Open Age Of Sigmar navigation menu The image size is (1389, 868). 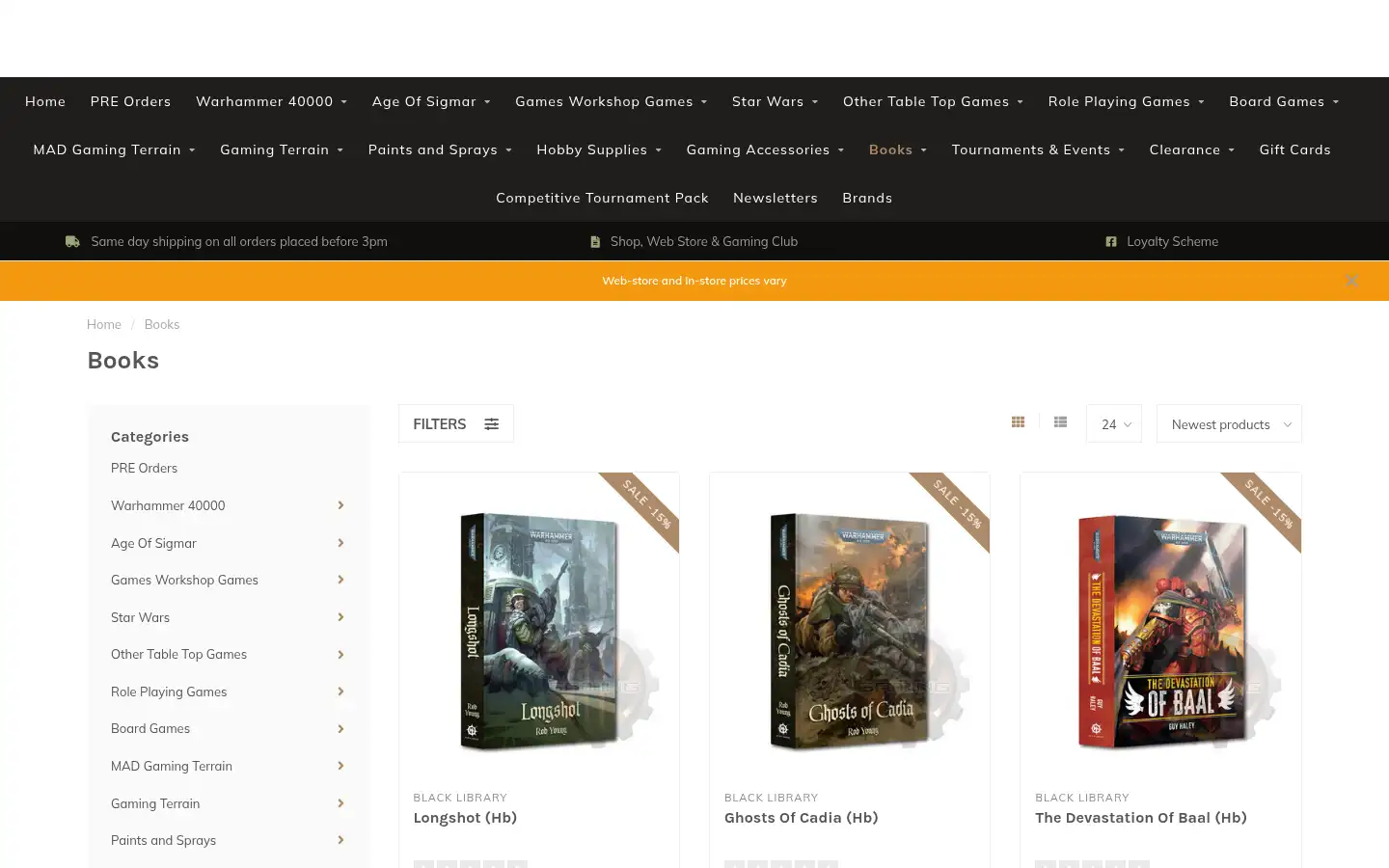coord(431,101)
